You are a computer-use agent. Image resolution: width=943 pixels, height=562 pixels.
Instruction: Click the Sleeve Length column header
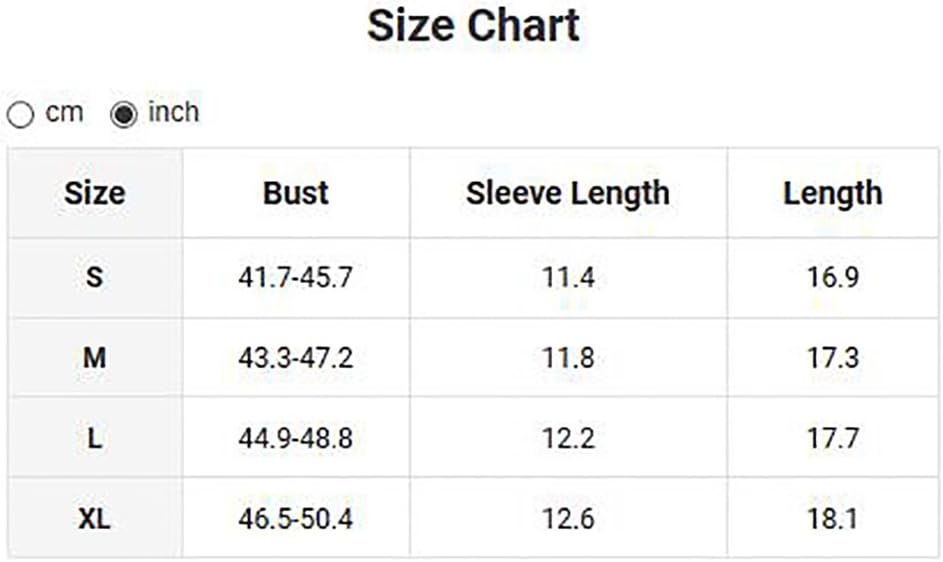568,193
